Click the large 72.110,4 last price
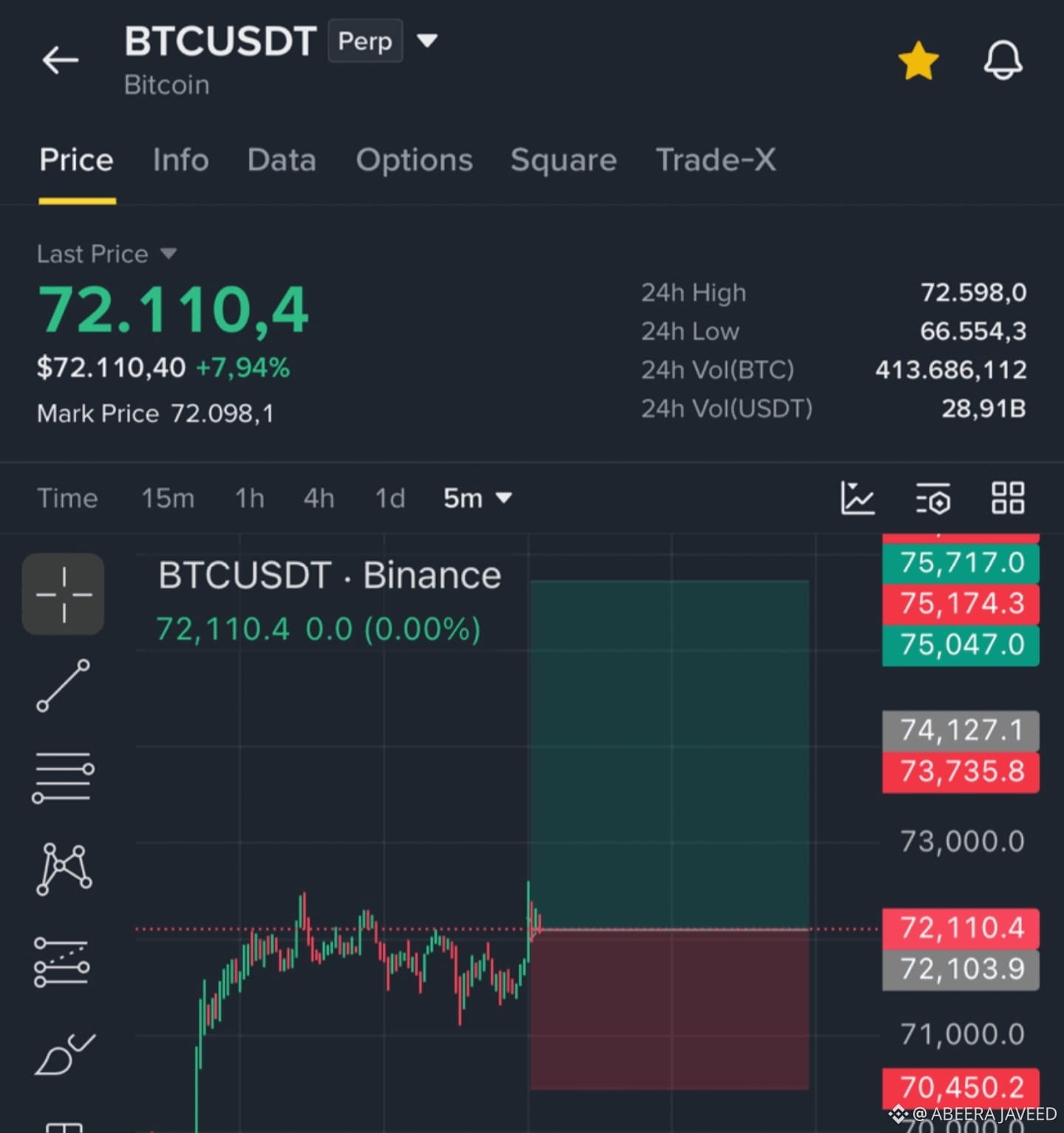Viewport: 1064px width, 1133px height. pos(173,310)
